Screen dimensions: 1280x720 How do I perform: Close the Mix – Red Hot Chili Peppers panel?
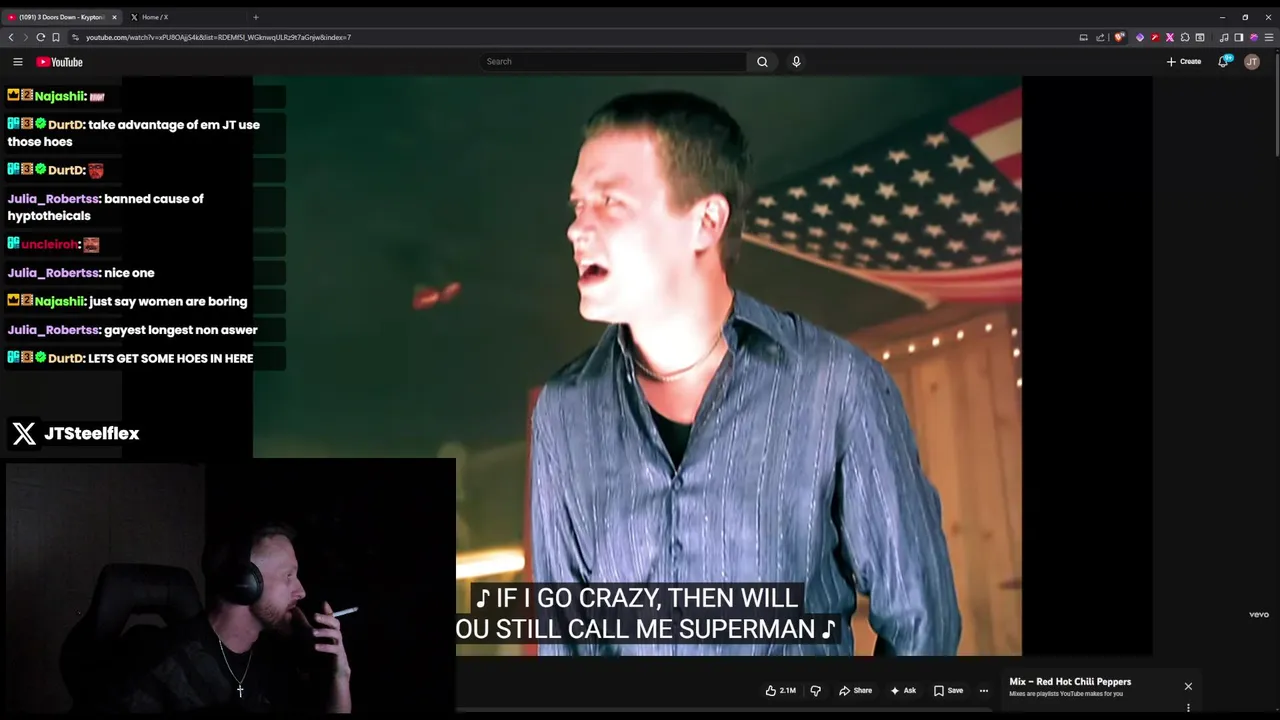(x=1188, y=686)
